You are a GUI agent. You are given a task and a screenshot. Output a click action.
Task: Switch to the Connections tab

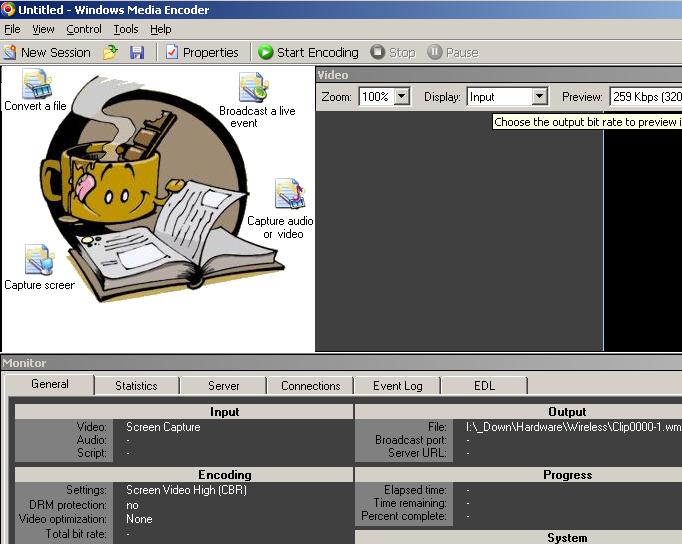pyautogui.click(x=311, y=386)
